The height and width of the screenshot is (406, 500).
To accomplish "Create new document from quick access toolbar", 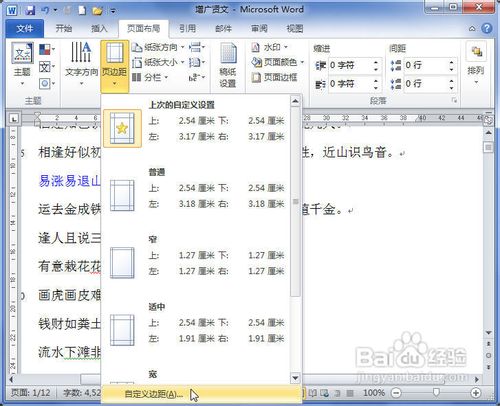I will (82, 11).
